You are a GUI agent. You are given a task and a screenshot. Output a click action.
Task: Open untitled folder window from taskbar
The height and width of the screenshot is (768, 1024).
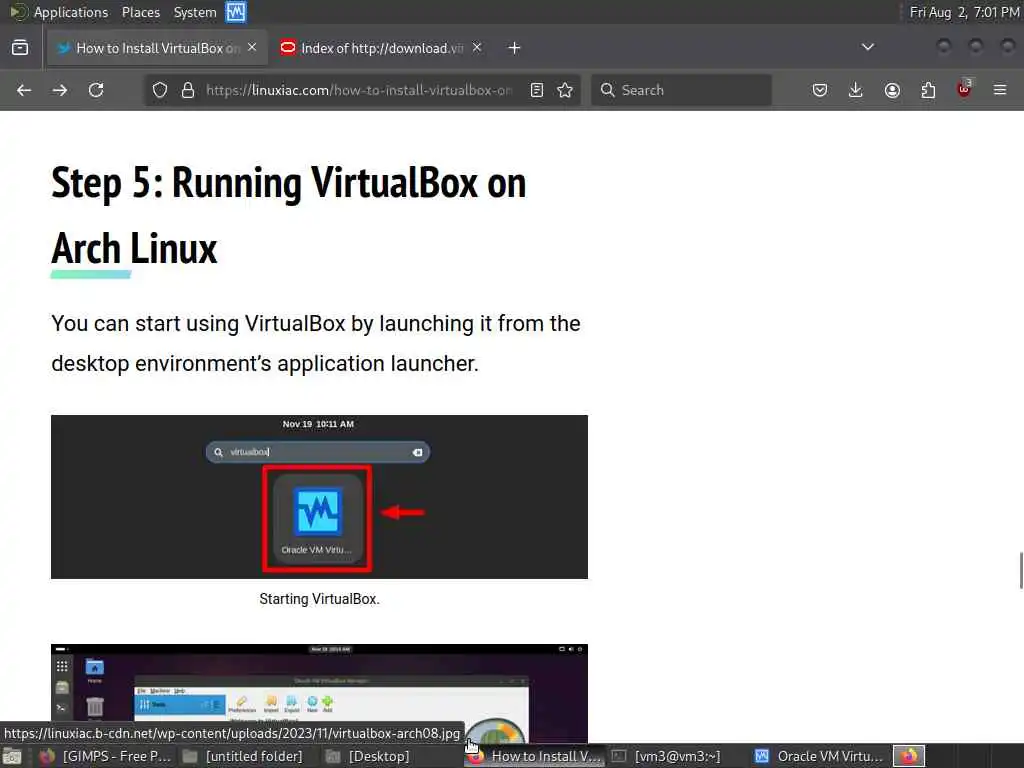pyautogui.click(x=243, y=756)
